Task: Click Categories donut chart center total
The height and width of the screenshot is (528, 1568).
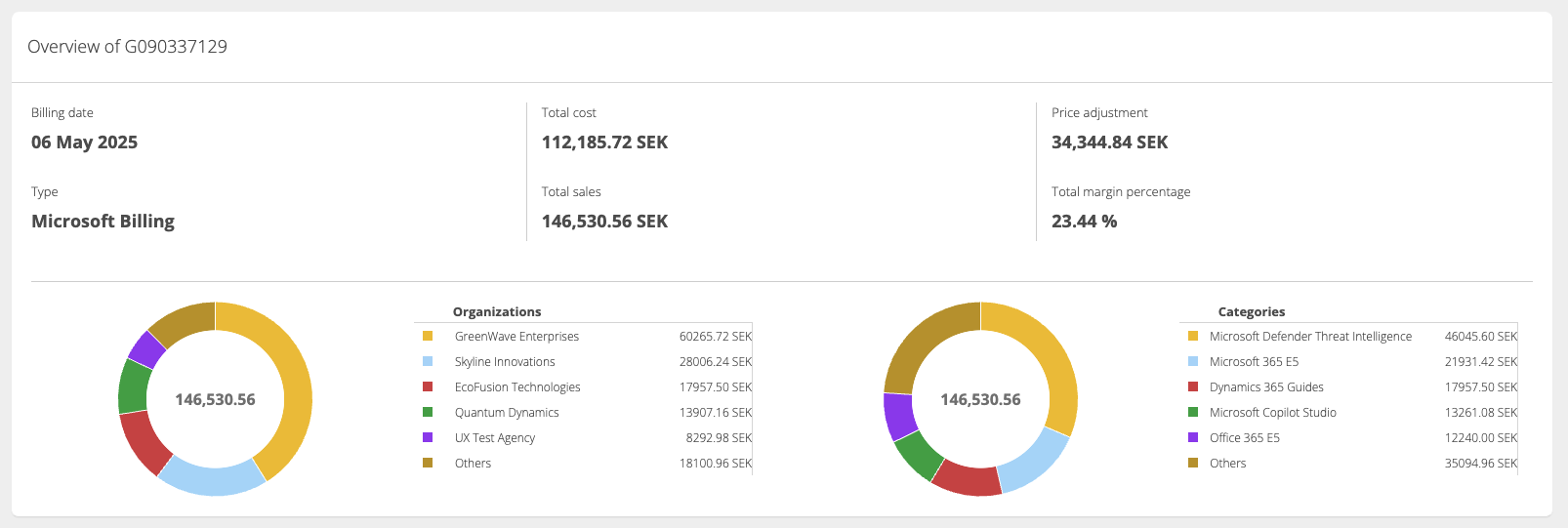Action: pyautogui.click(x=980, y=399)
